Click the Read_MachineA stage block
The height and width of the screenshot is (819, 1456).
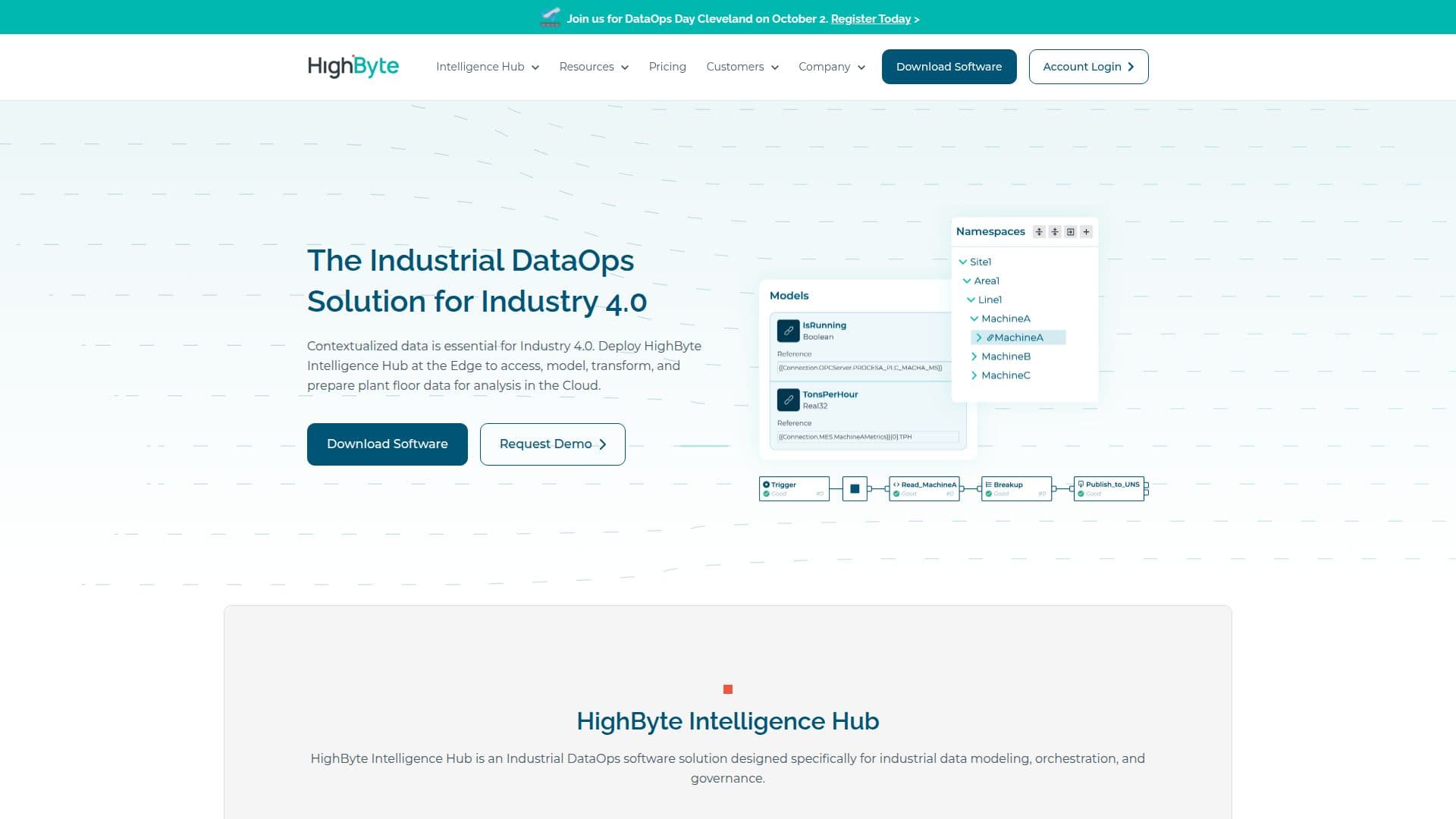[924, 489]
